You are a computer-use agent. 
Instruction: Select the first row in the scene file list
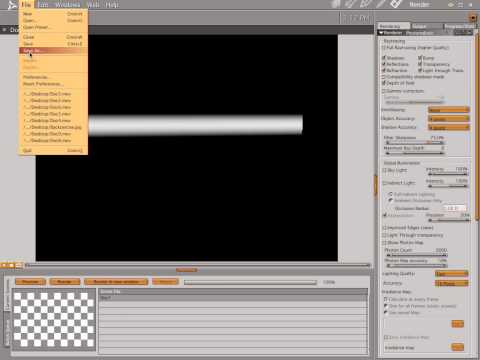[233, 298]
